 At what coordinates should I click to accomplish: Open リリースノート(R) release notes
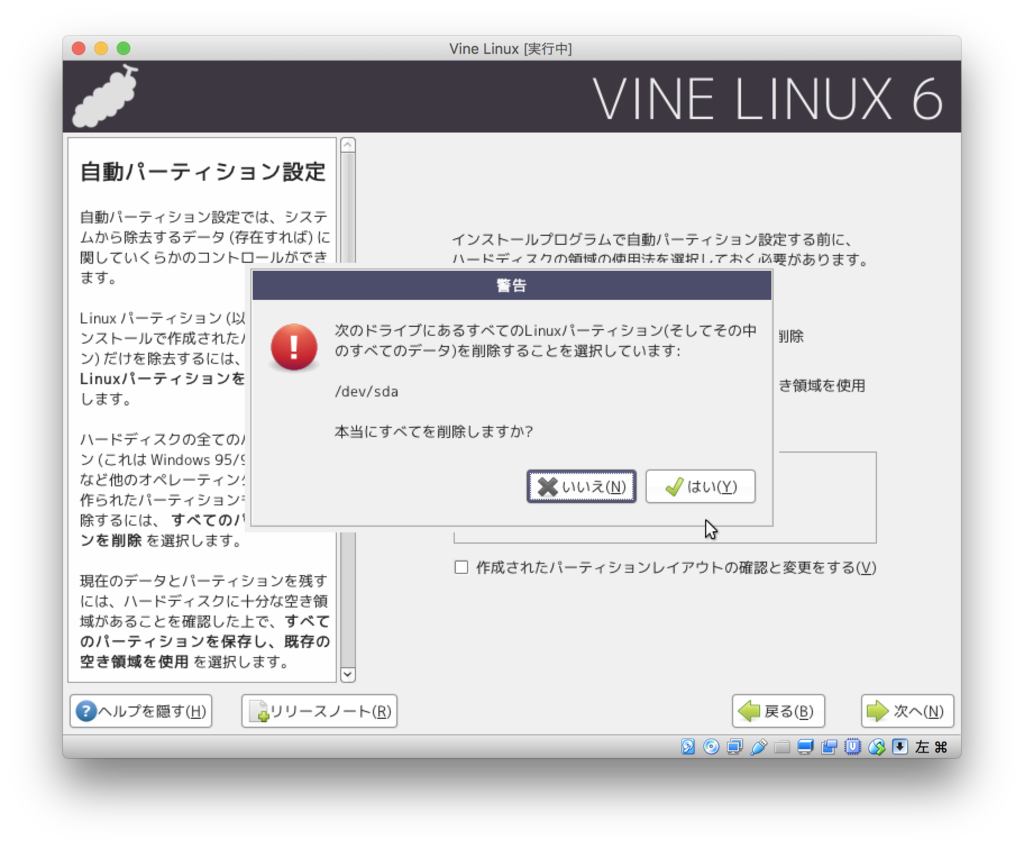pos(319,711)
